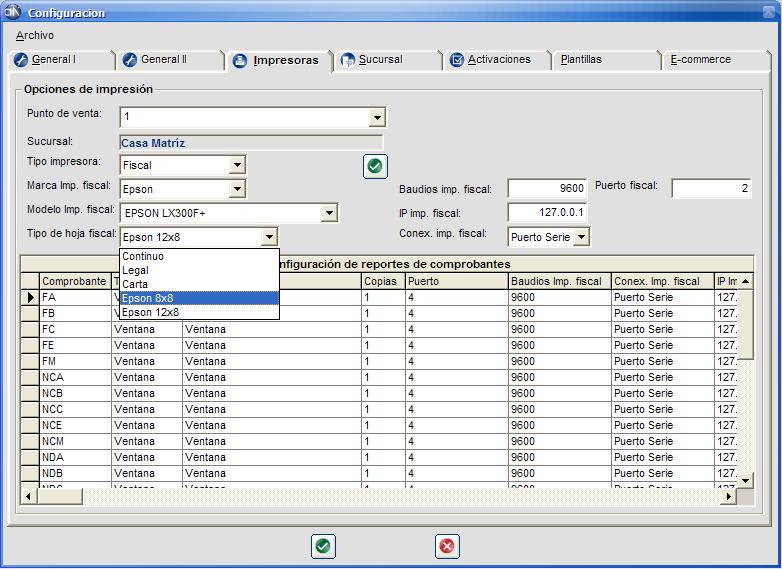The height and width of the screenshot is (569, 782).
Task: Choose Legal from the sheet type list
Action: 199,270
